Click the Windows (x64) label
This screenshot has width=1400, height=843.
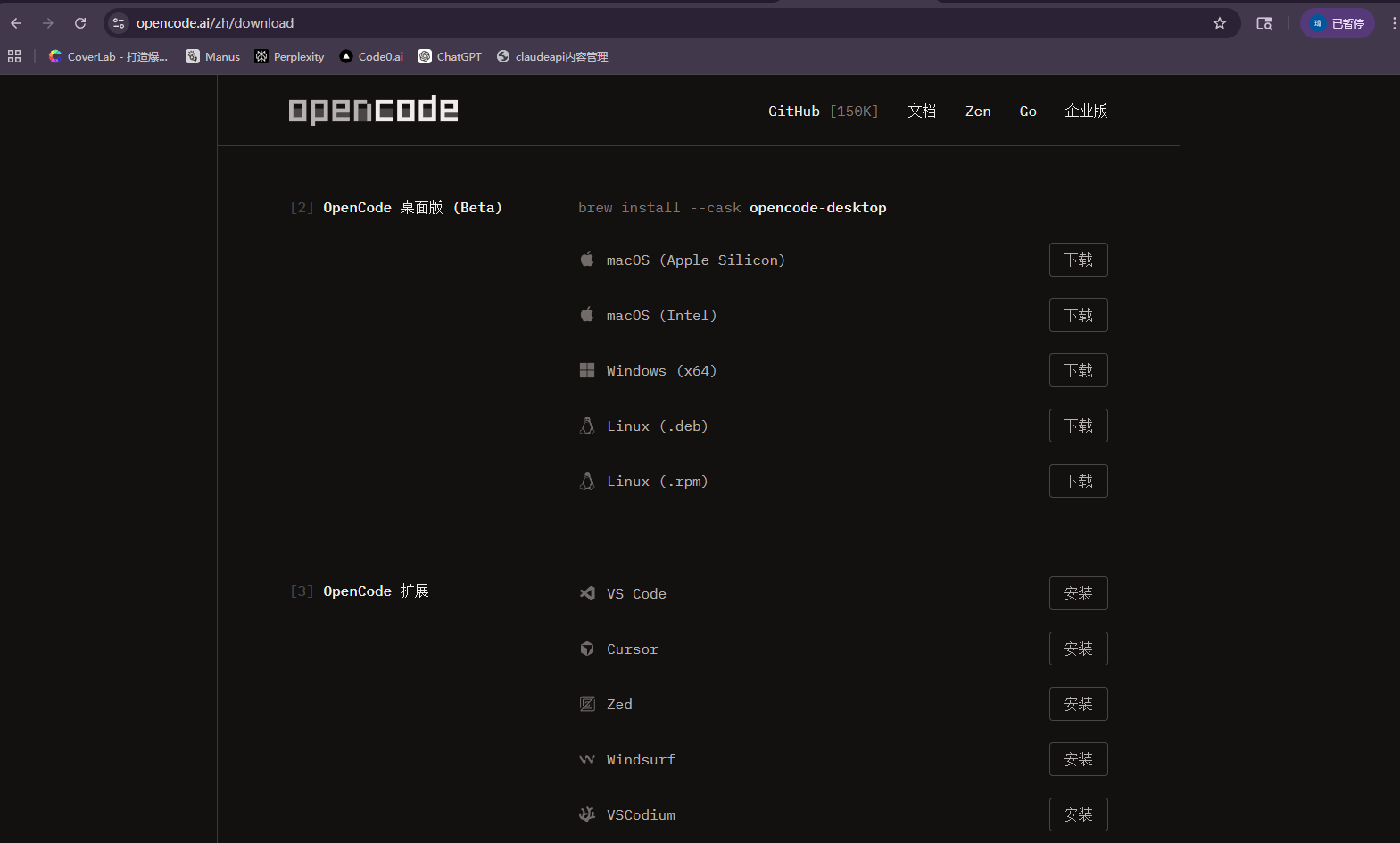click(x=662, y=371)
